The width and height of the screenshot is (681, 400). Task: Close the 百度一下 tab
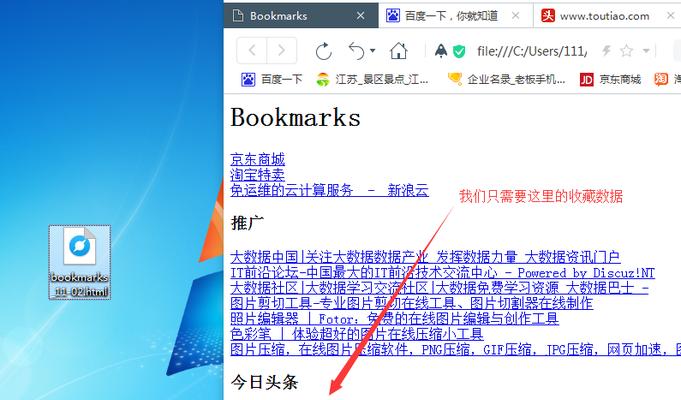pyautogui.click(x=516, y=16)
